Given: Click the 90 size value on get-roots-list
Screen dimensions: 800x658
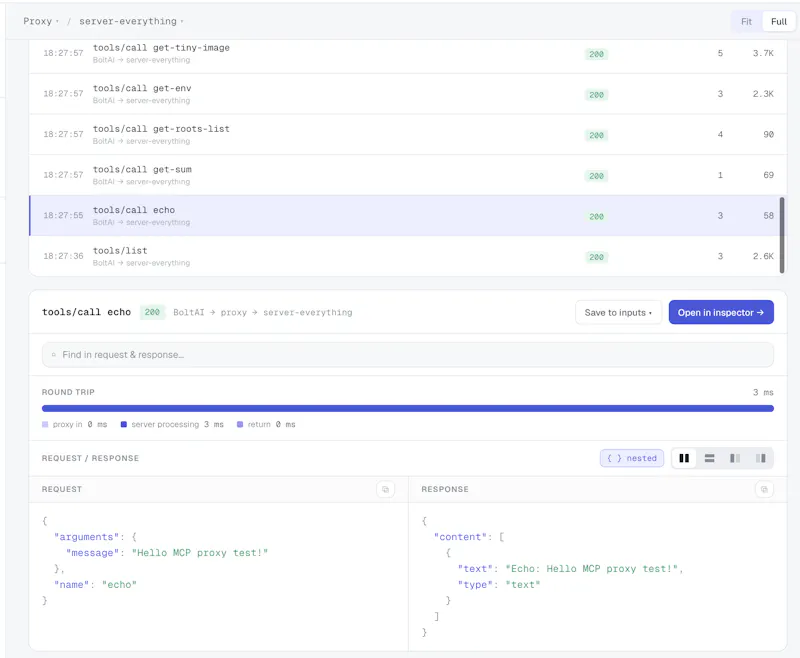Looking at the screenshot, I should click(x=768, y=135).
